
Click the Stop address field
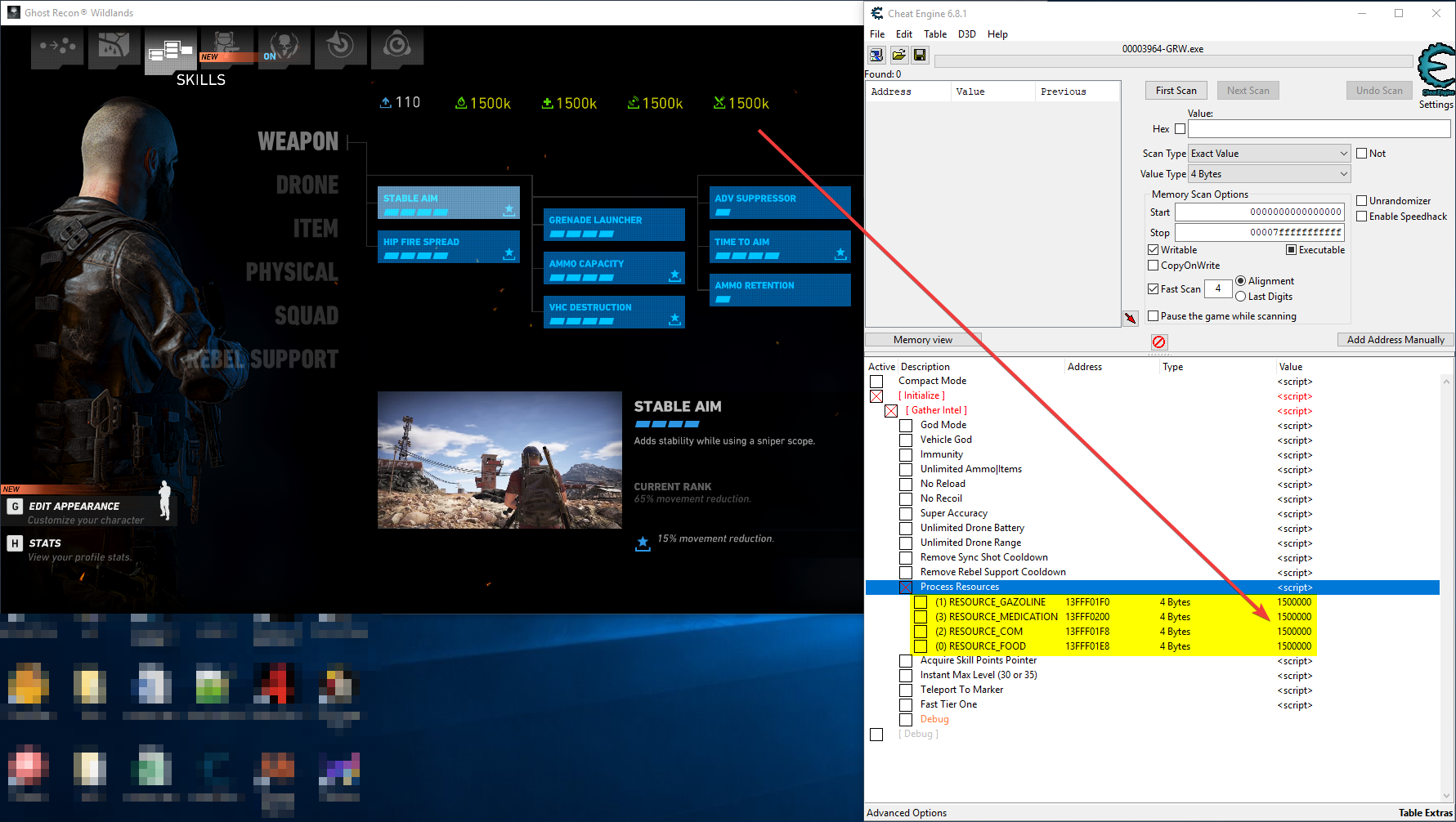(x=1259, y=233)
